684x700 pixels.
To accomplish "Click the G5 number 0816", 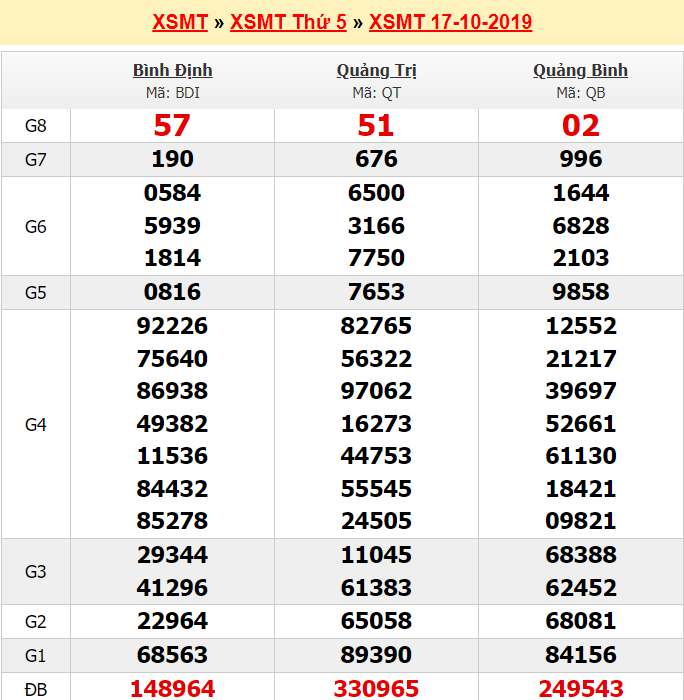I will click(172, 292).
